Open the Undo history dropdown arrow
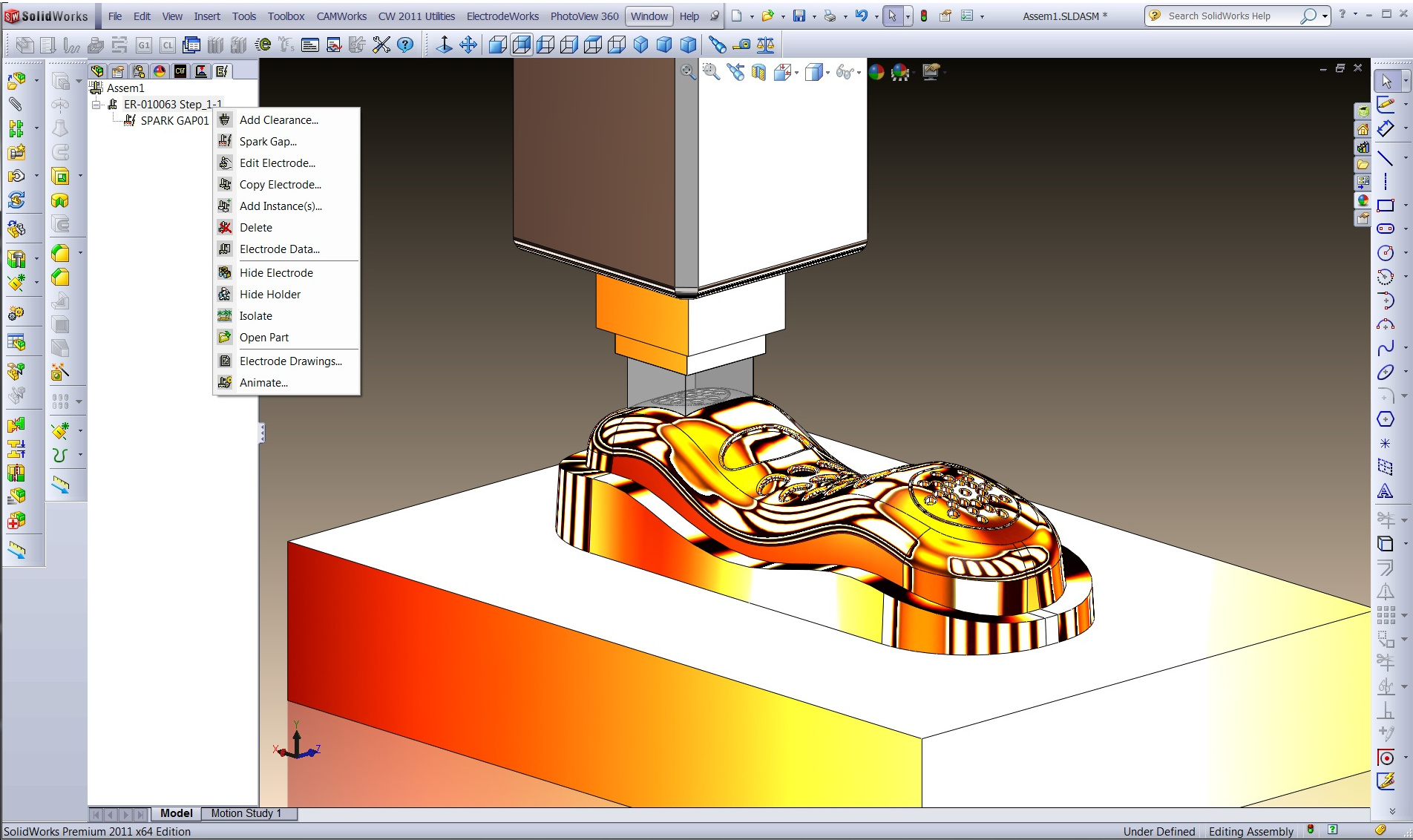The width and height of the screenshot is (1413, 840). pyautogui.click(x=876, y=16)
